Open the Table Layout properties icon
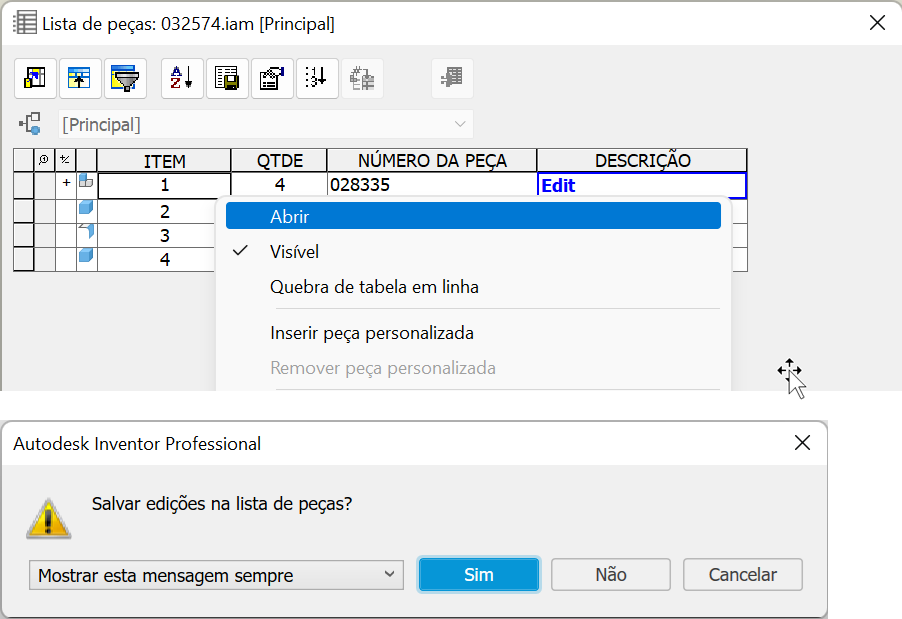 [272, 78]
